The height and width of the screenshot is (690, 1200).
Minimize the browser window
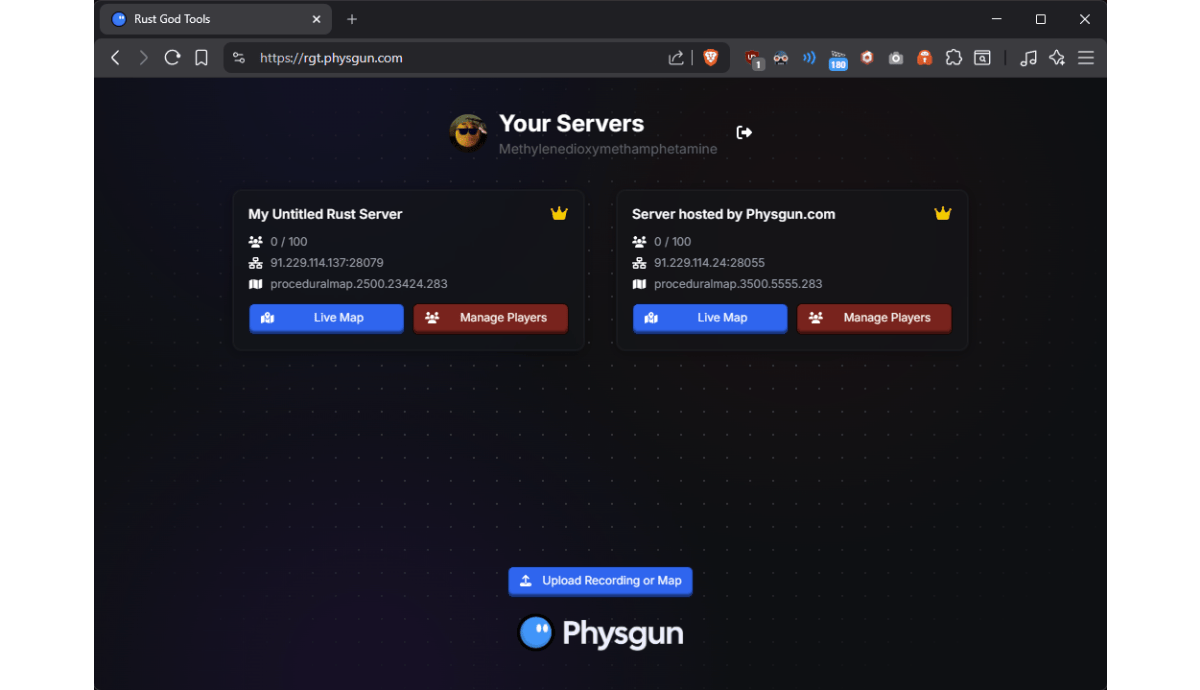(x=997, y=19)
